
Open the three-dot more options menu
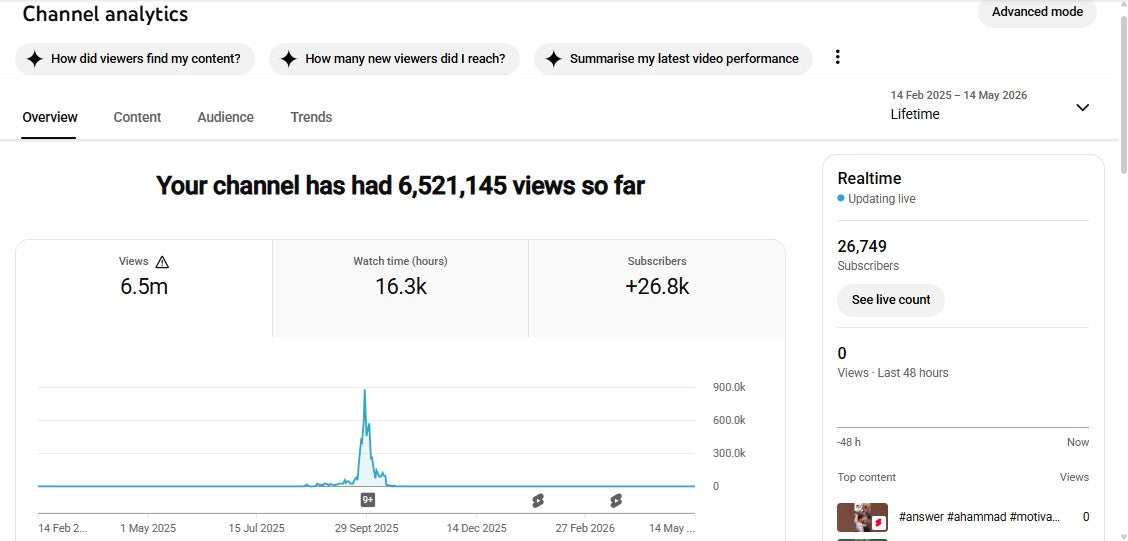point(837,58)
